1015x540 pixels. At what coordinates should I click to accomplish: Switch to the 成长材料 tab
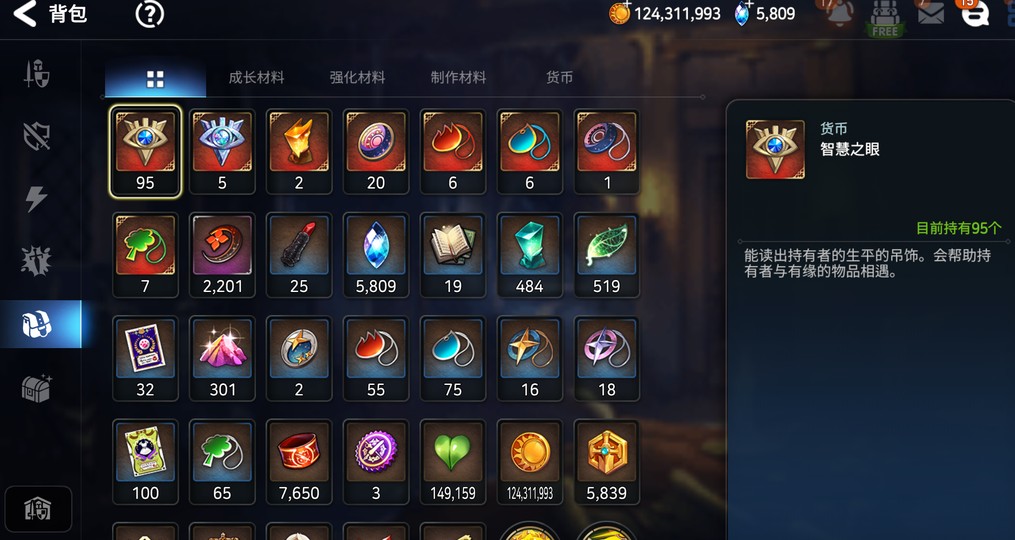[x=256, y=78]
